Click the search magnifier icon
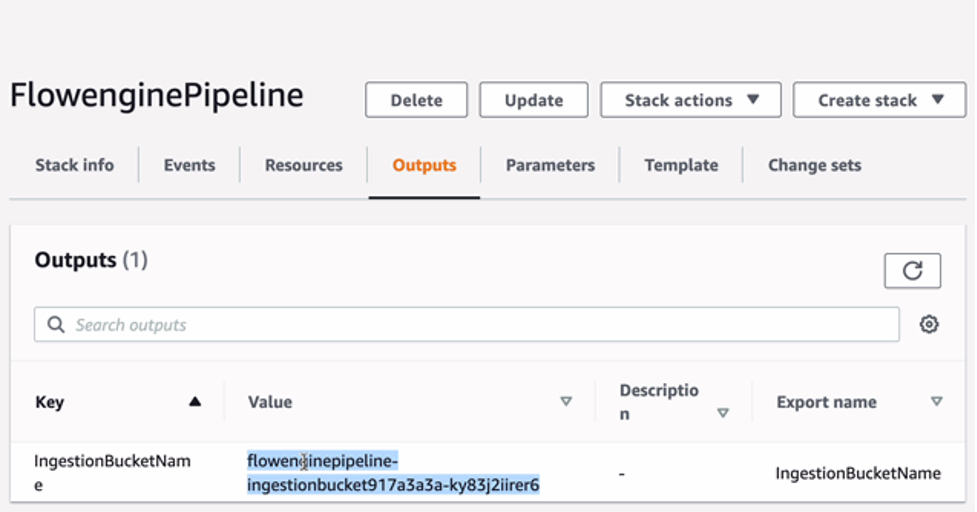The image size is (977, 512). click(56, 325)
